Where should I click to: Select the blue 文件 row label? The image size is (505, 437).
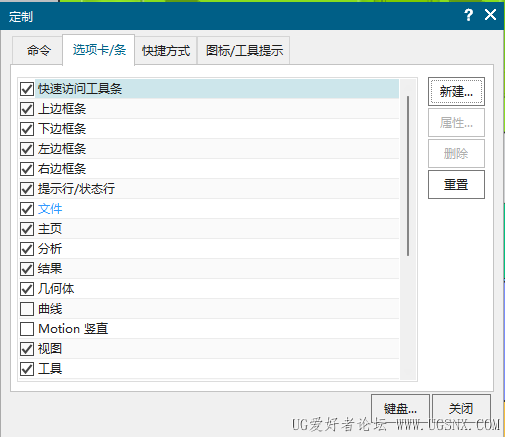coord(50,209)
